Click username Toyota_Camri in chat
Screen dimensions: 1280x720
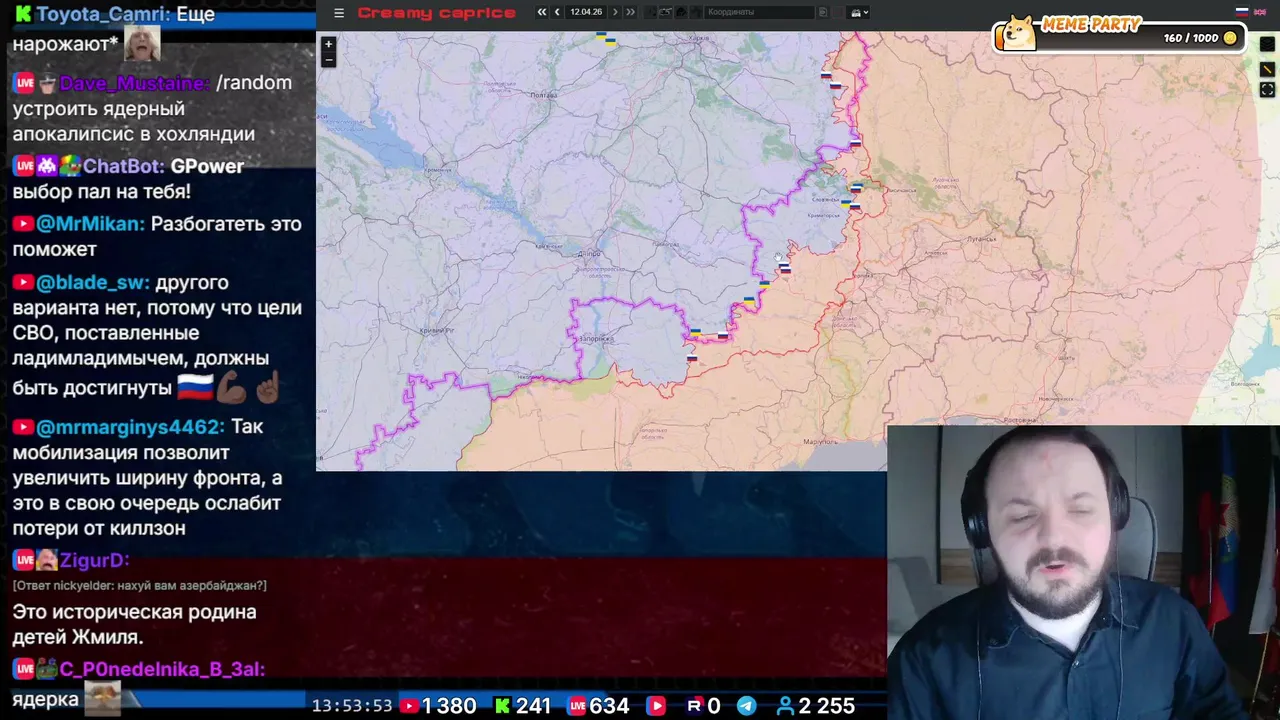point(104,15)
